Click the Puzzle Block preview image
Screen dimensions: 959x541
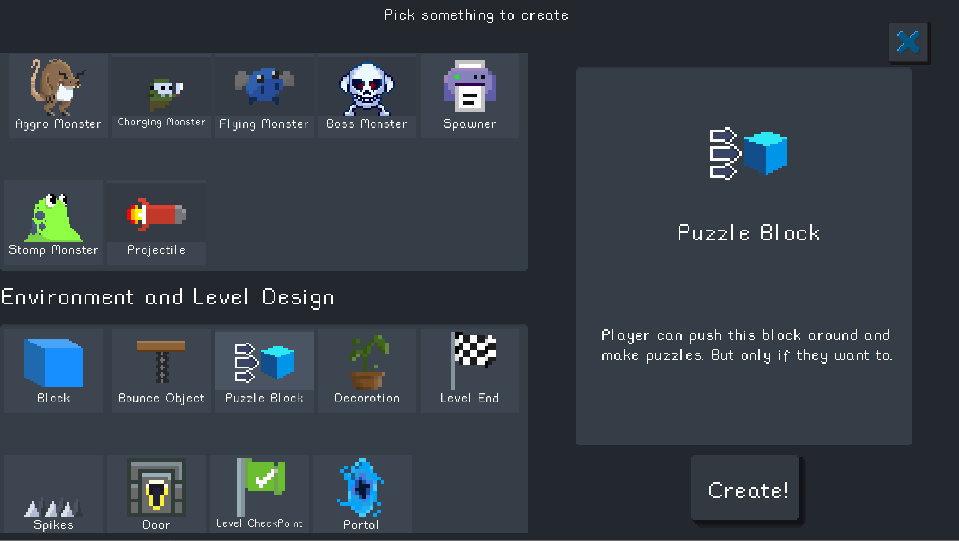pyautogui.click(x=748, y=153)
